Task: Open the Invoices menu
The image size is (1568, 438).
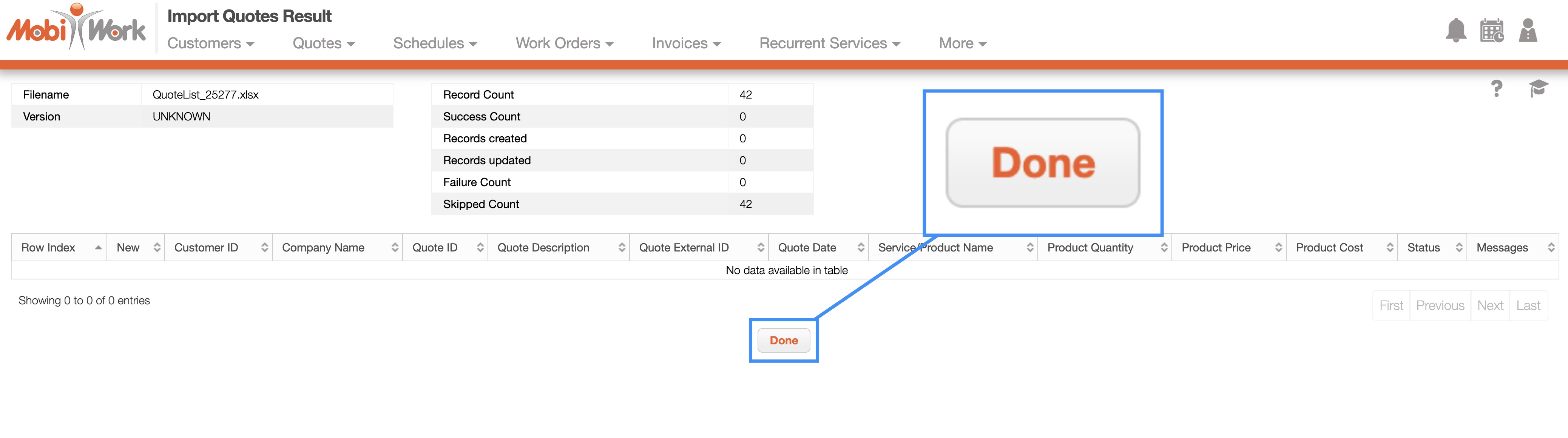Action: (x=686, y=43)
